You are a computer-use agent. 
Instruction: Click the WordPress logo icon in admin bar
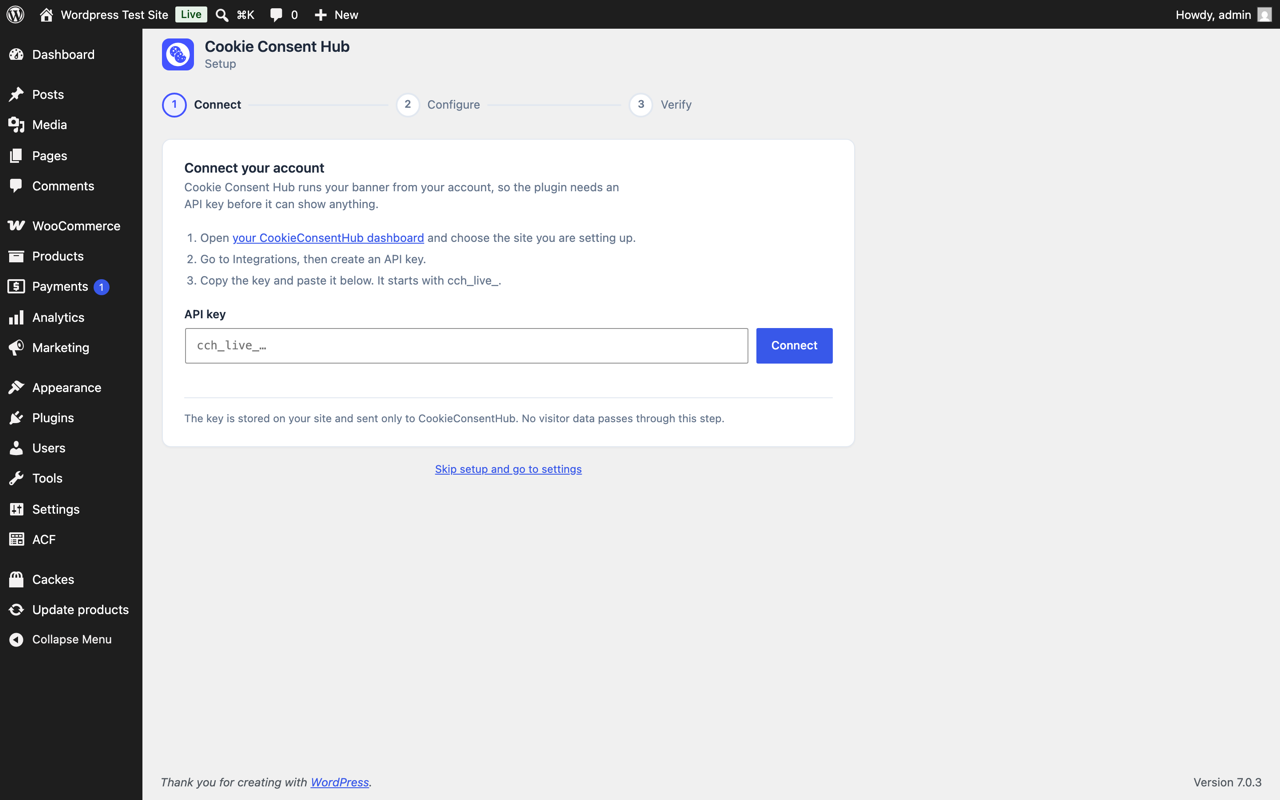click(x=15, y=14)
